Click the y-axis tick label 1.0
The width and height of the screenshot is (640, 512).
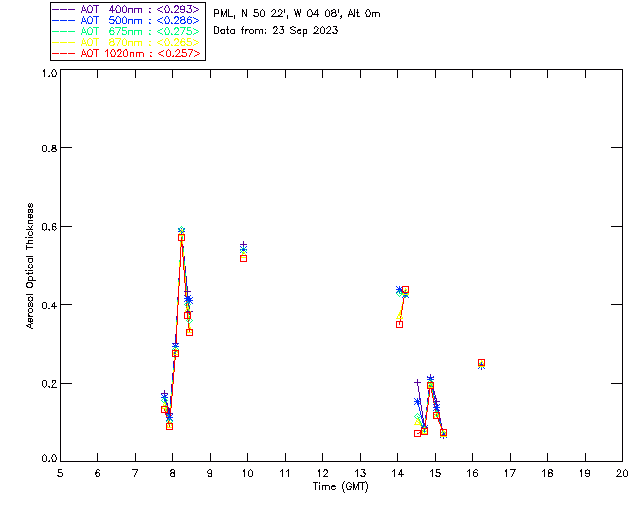coord(49,73)
